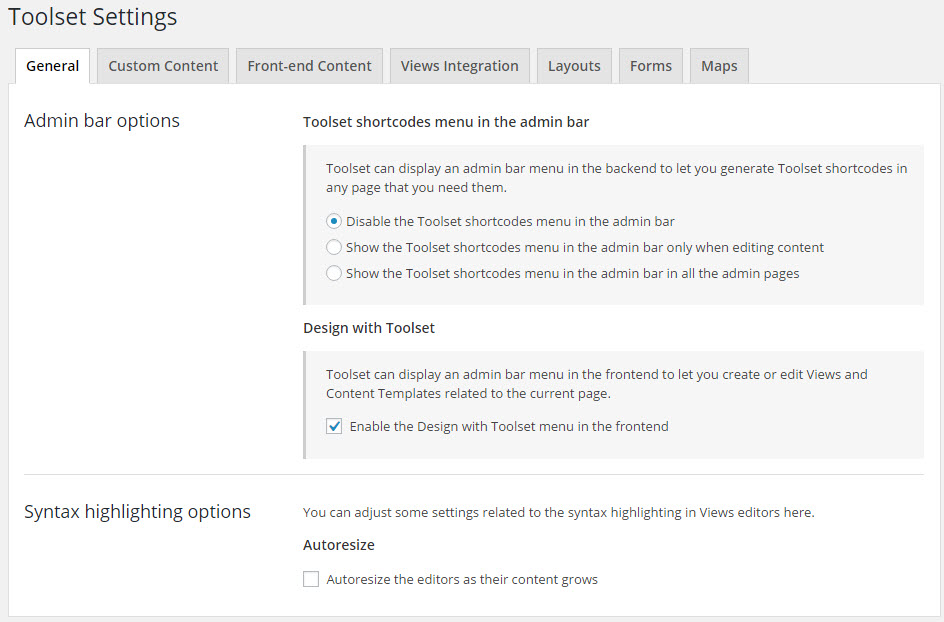Choose shortcodes menu in all admin pages

click(x=334, y=273)
